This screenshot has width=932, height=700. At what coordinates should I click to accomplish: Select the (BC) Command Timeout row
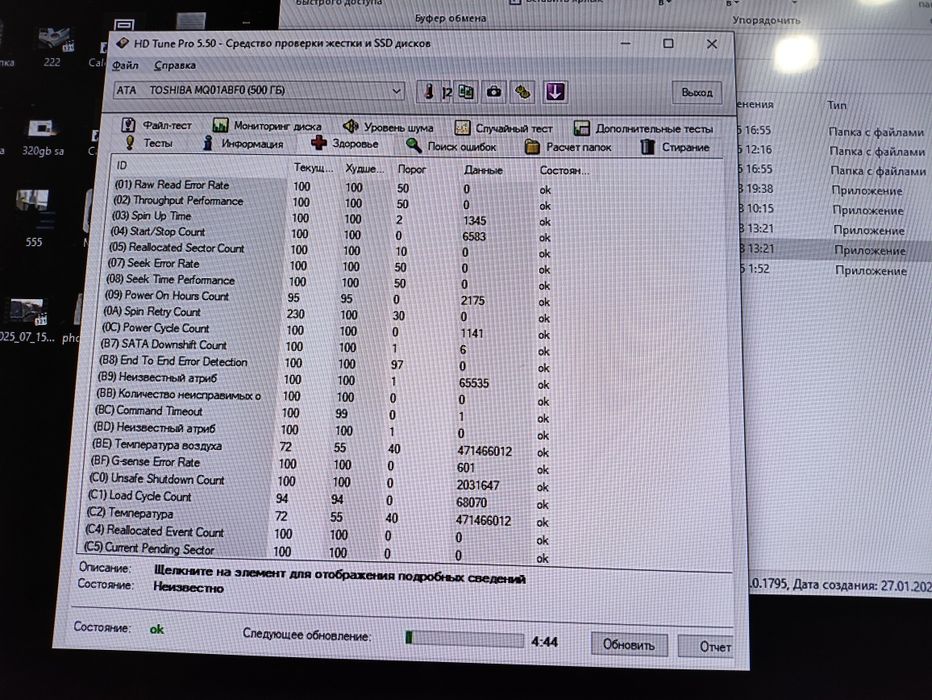pos(324,414)
